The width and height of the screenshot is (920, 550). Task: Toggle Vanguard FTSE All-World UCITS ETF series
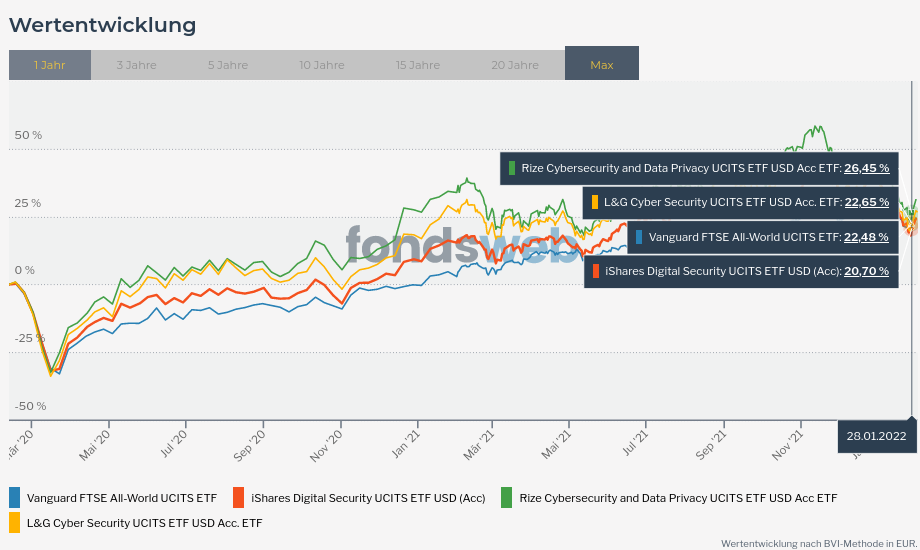[x=121, y=498]
